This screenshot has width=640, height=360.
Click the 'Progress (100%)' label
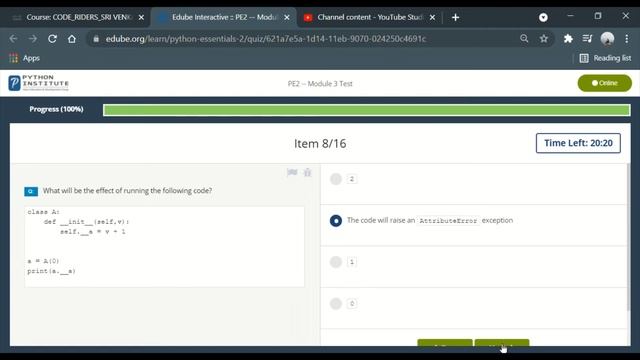click(x=56, y=109)
